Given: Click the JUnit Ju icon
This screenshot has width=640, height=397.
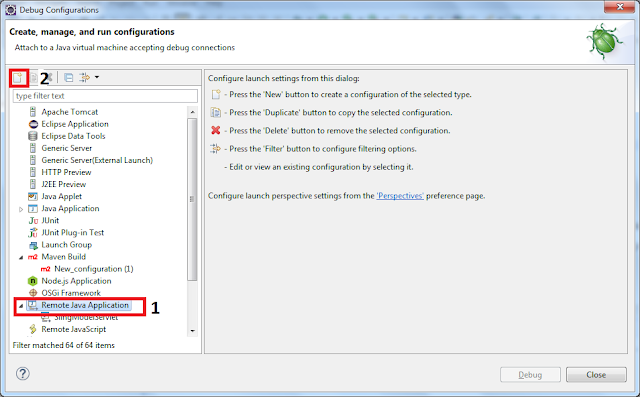Looking at the screenshot, I should tap(33, 221).
